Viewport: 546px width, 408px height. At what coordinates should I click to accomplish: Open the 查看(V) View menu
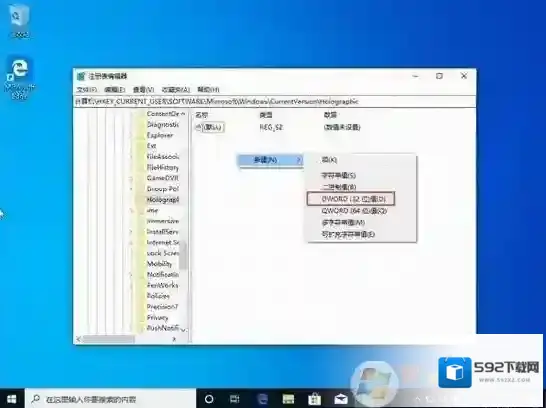[143, 90]
